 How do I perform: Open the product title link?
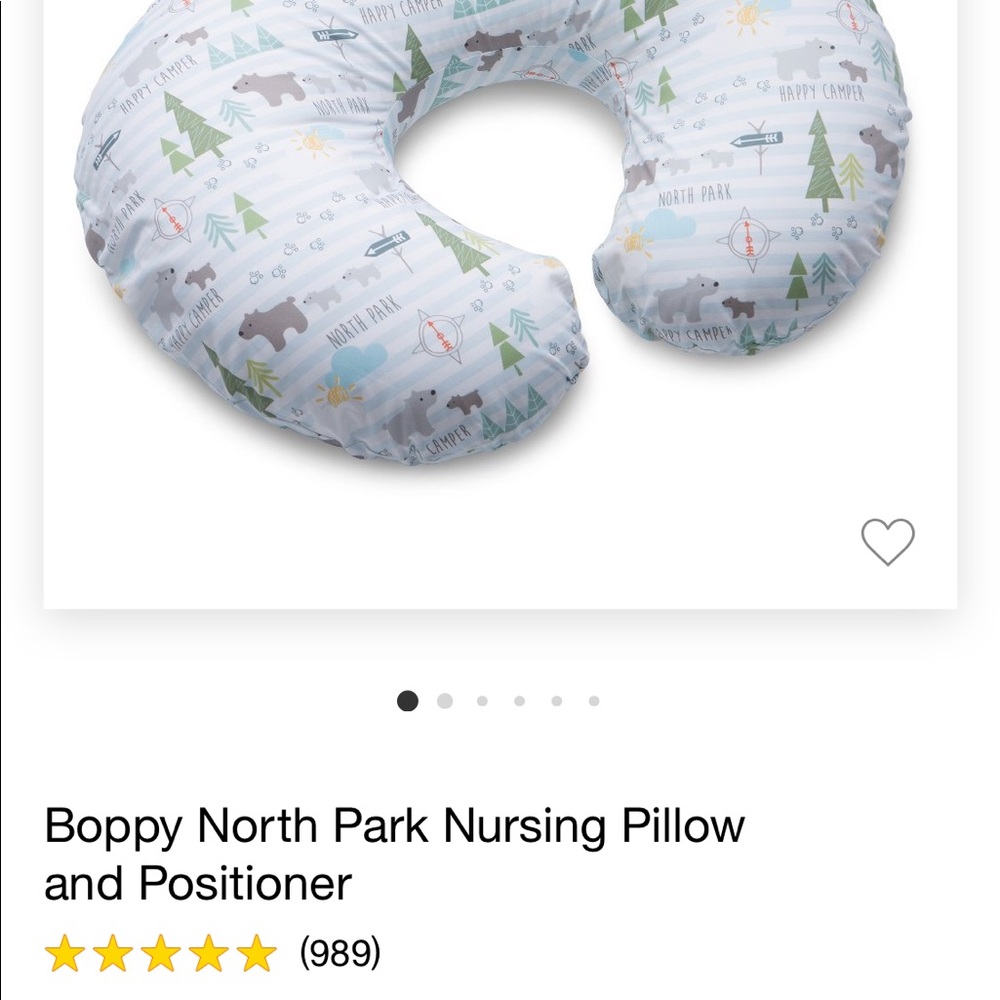pos(394,853)
